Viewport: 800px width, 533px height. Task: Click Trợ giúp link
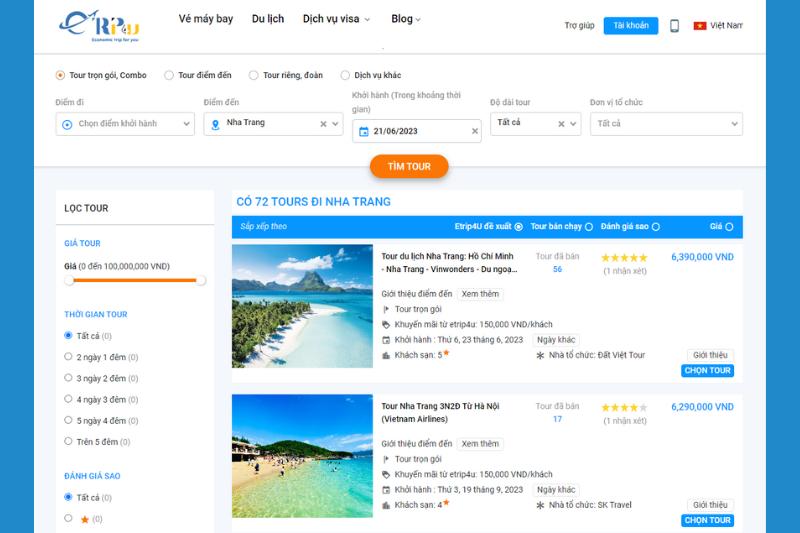(579, 26)
